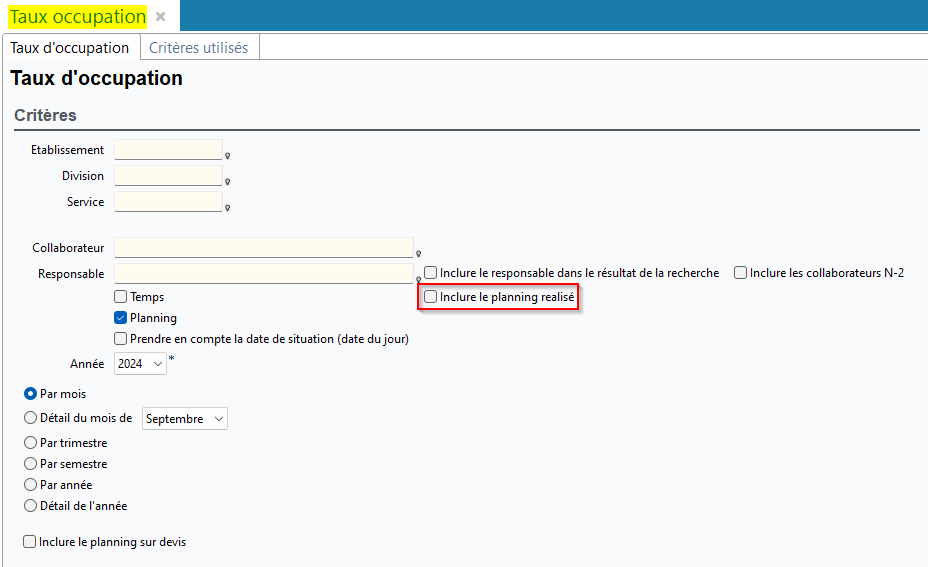Click the Critères section heading
The width and height of the screenshot is (928, 567).
46,115
